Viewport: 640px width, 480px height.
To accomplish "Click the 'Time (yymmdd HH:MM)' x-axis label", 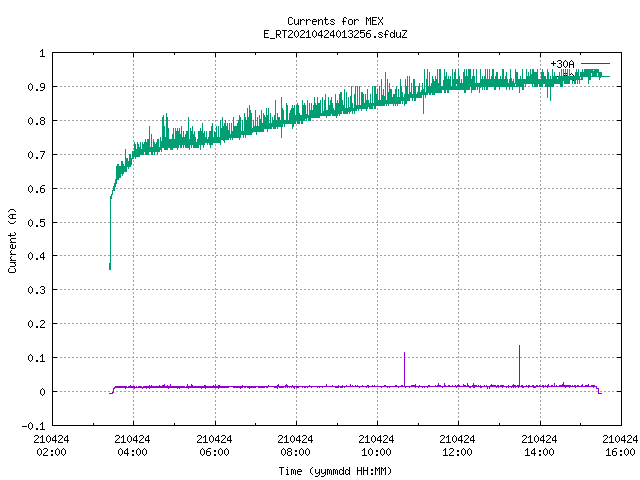I will [x=335, y=471].
